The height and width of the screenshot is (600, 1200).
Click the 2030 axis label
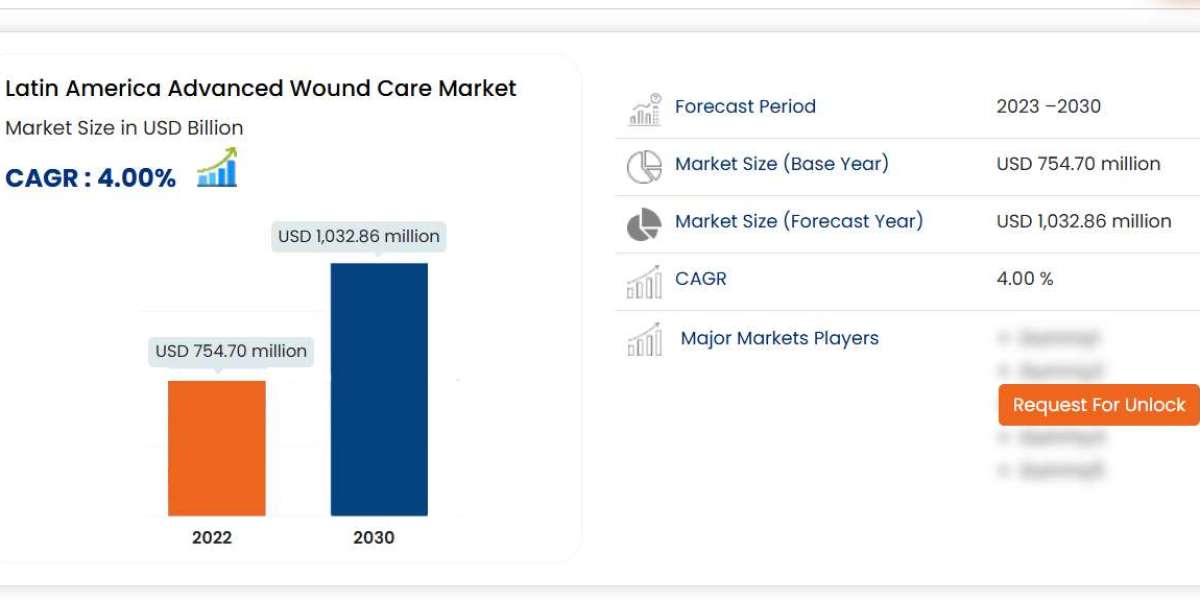tap(374, 537)
